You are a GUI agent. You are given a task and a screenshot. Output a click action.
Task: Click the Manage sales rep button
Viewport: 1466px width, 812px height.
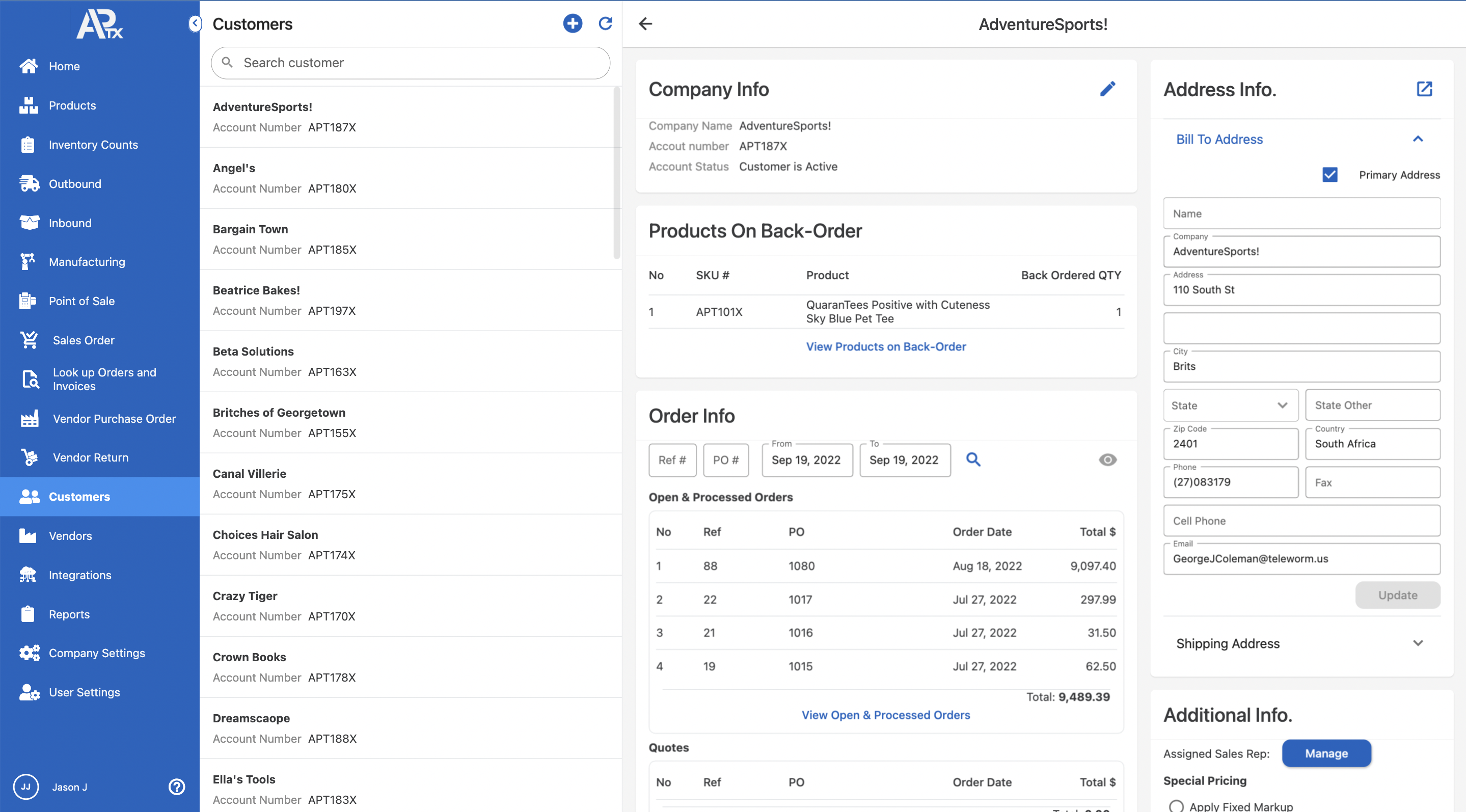(1326, 753)
